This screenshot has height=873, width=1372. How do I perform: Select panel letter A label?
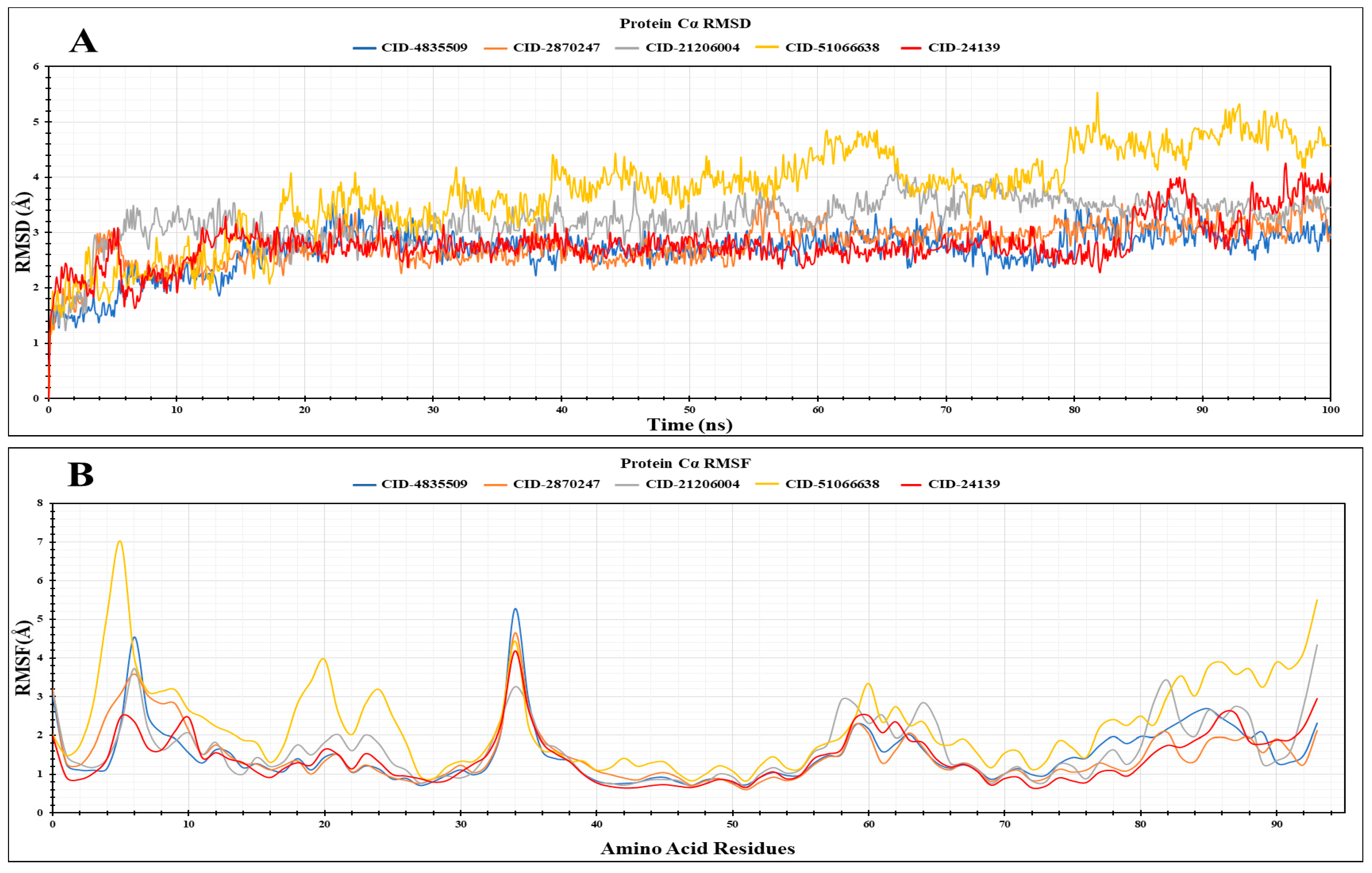[x=83, y=42]
